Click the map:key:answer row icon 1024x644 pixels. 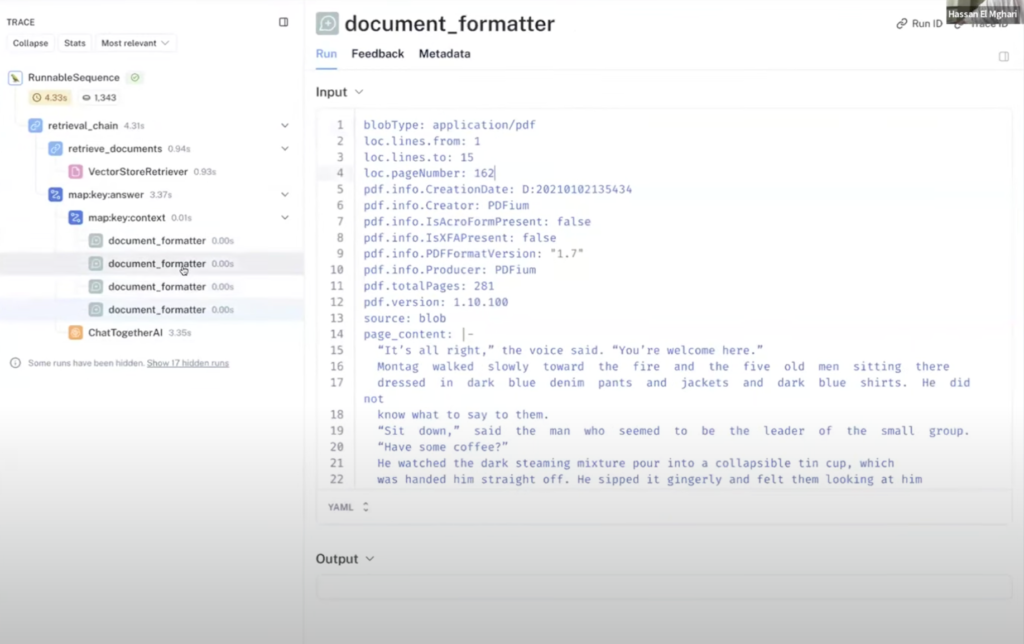(56, 195)
